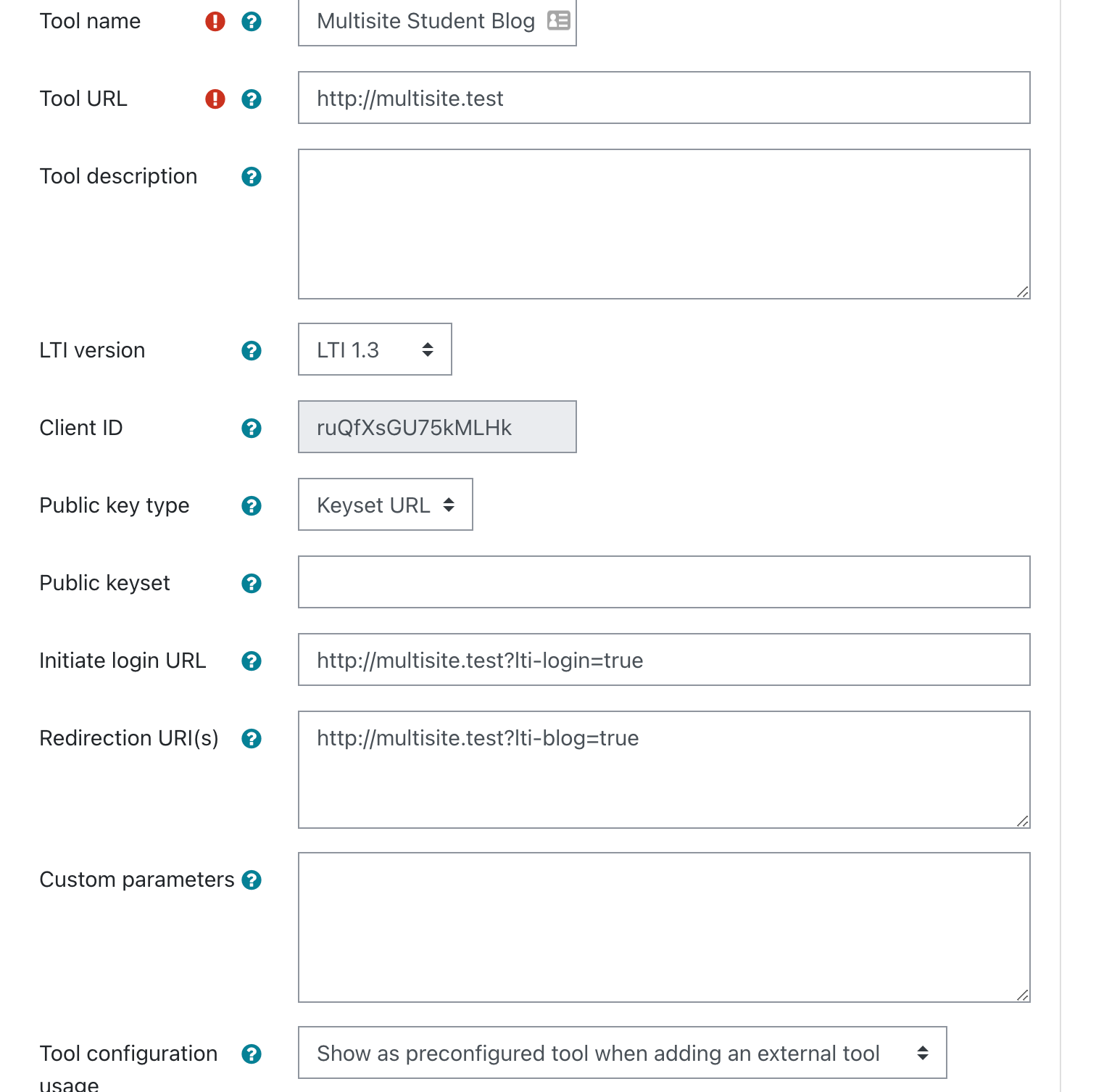Open help for Client ID
Viewport: 1096px width, 1092px height.
point(252,429)
